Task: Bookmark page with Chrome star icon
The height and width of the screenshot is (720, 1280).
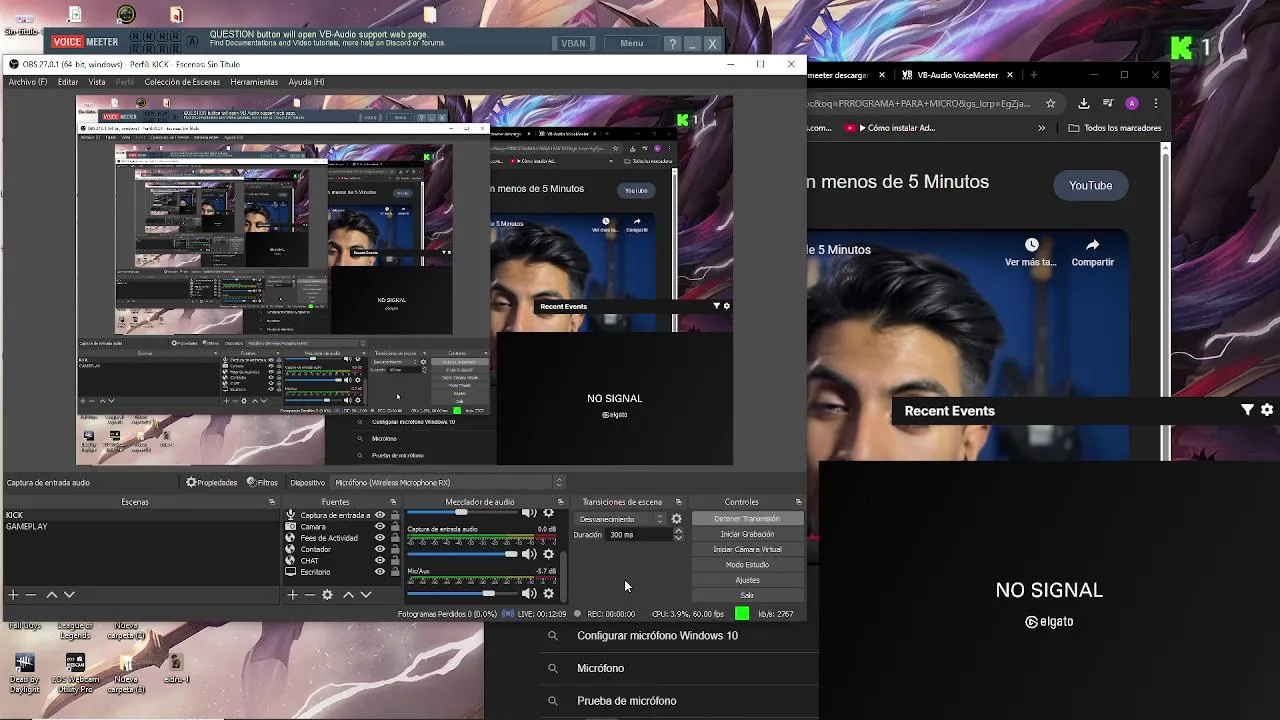Action: (1050, 103)
